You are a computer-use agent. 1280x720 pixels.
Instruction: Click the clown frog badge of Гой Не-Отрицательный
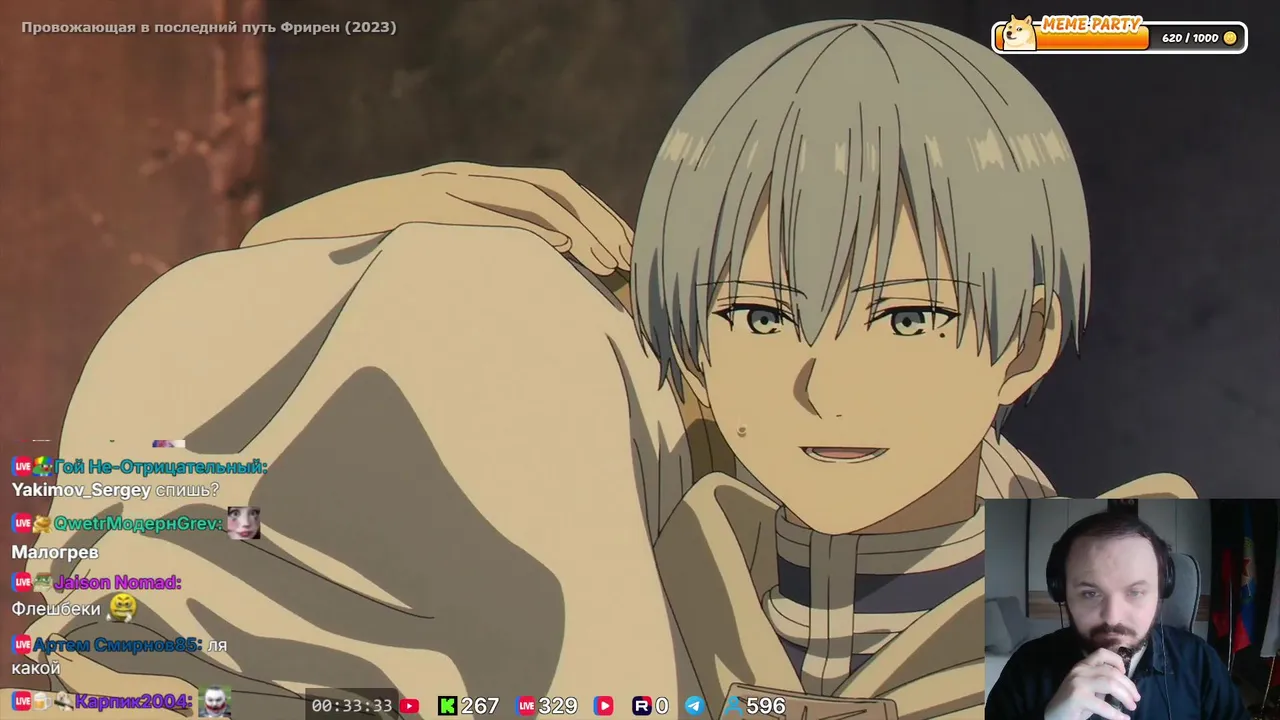click(x=43, y=467)
